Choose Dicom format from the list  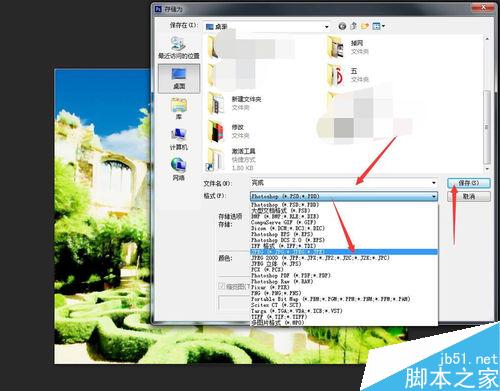tap(344, 228)
